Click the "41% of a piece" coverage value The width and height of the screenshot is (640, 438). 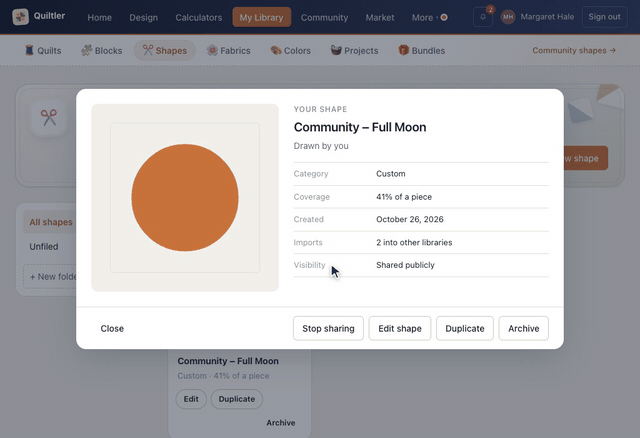(404, 197)
